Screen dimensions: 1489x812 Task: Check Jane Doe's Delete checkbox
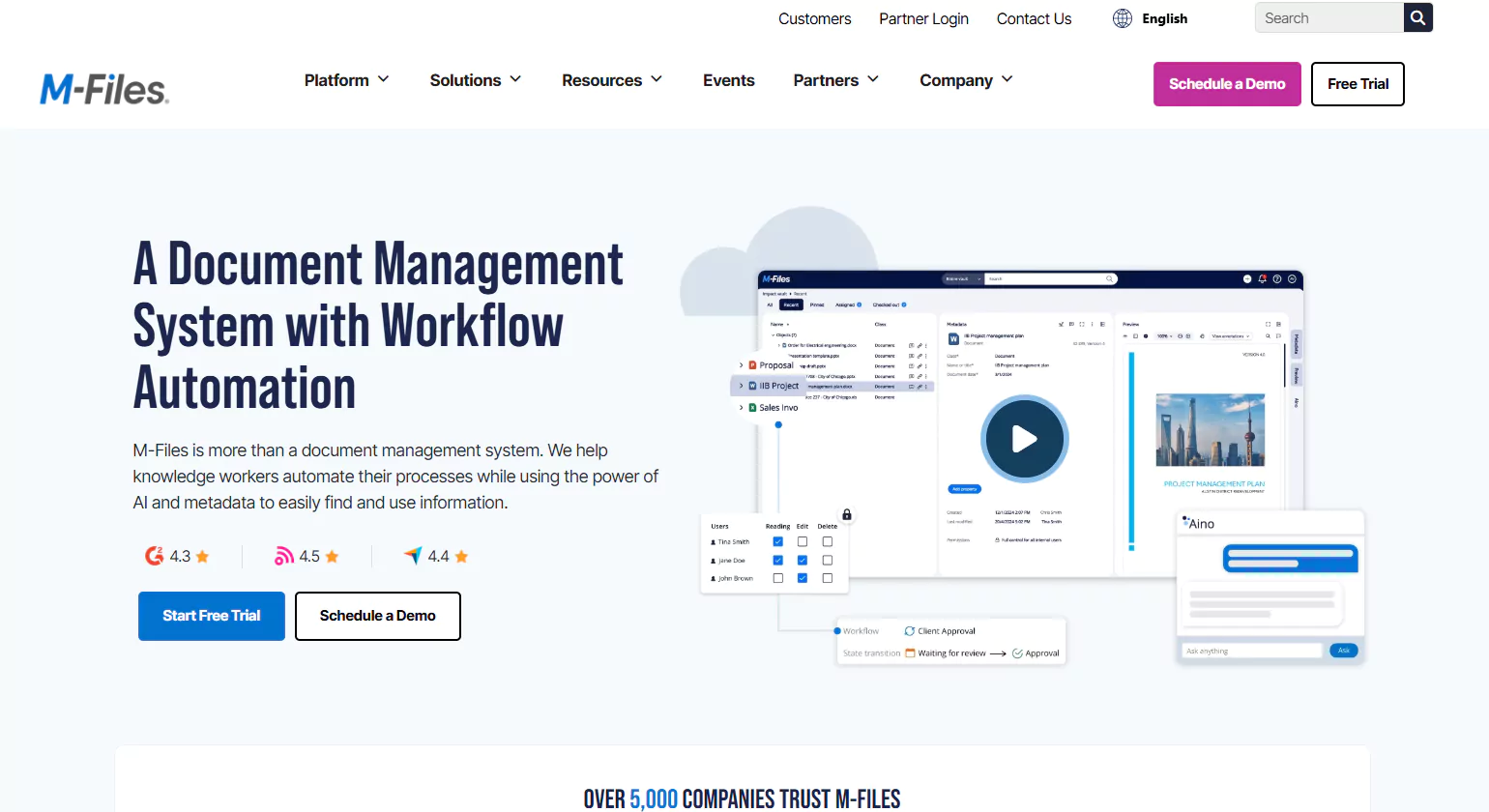827,561
